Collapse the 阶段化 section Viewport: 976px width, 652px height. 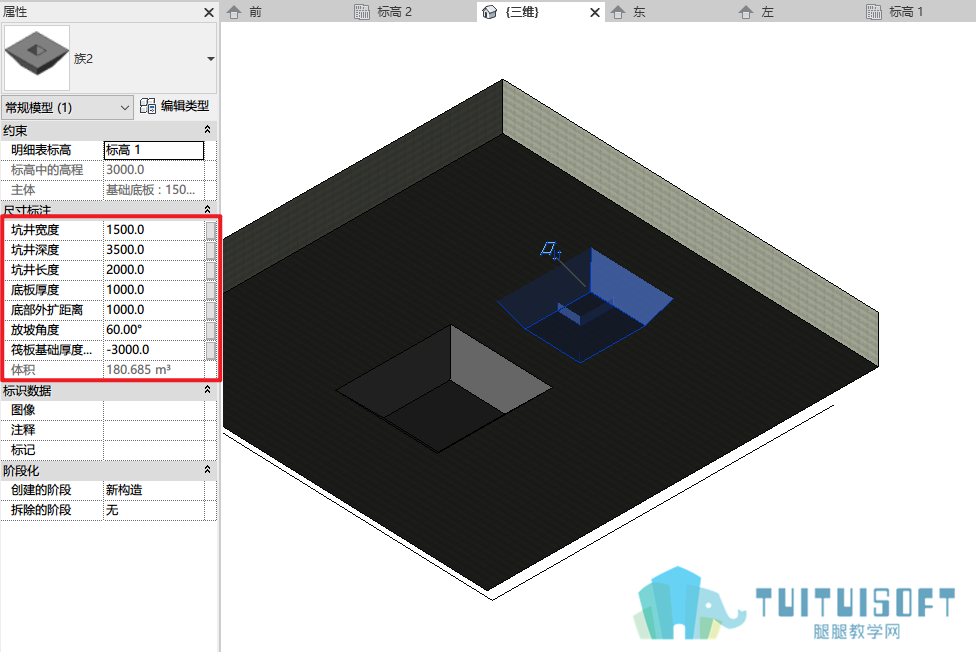click(x=207, y=470)
